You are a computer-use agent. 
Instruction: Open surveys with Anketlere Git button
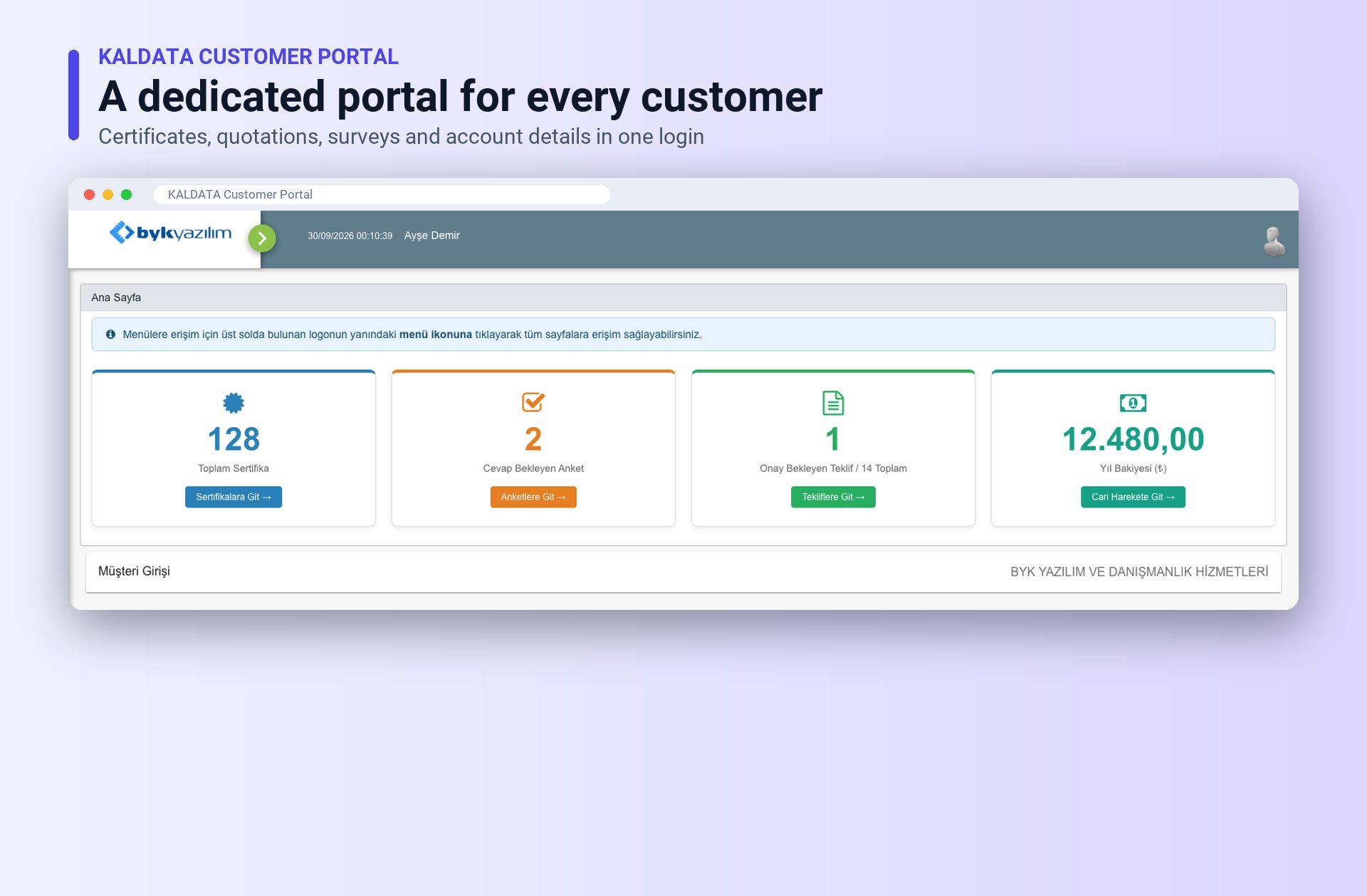(533, 497)
